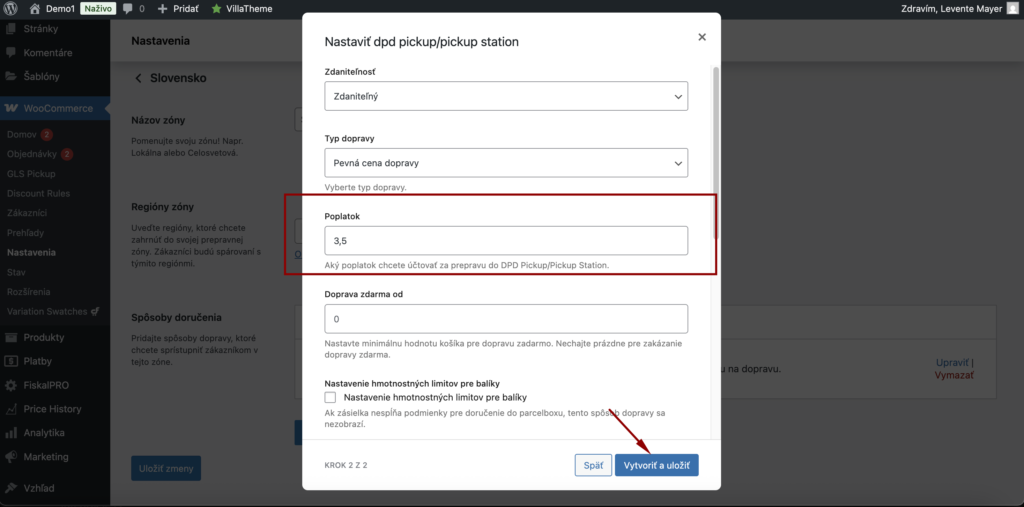1024x507 pixels.
Task: Click the dialog's vertical scrollbar
Action: click(x=715, y=150)
